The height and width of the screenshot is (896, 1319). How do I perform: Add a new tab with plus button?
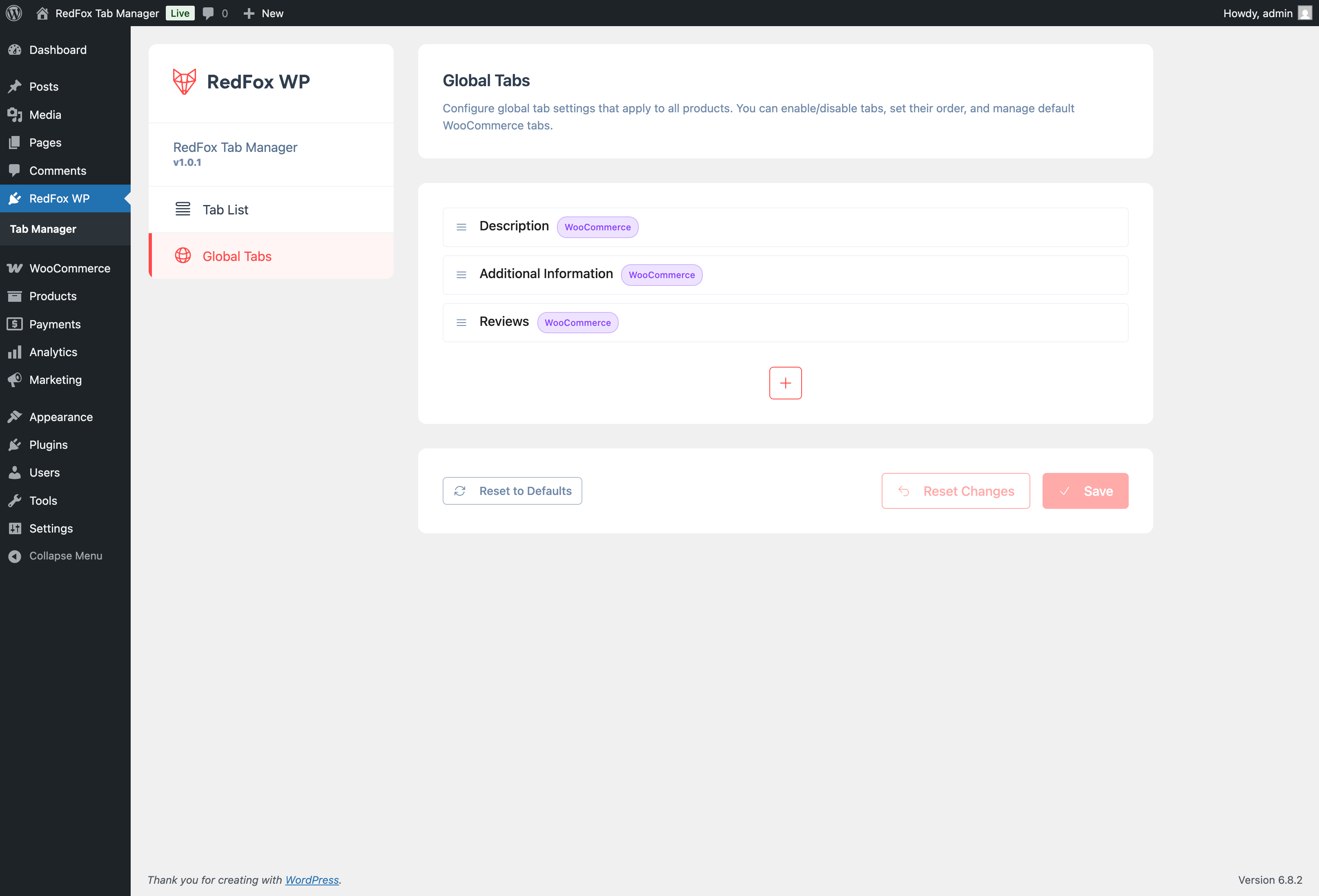click(786, 383)
